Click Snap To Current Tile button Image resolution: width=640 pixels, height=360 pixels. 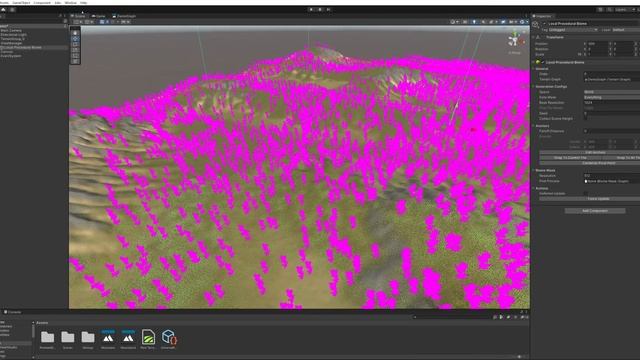[x=570, y=158]
